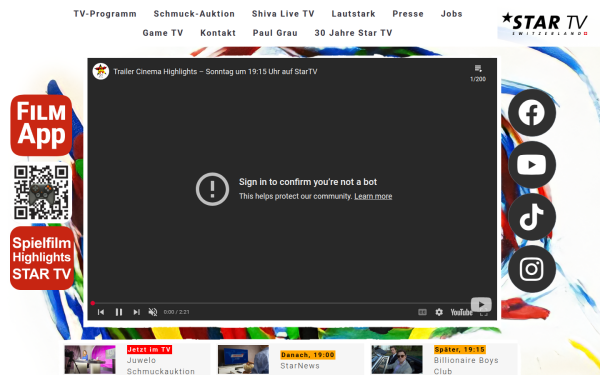
Task: Open 30 Jahre Star TV menu item
Action: click(x=354, y=33)
